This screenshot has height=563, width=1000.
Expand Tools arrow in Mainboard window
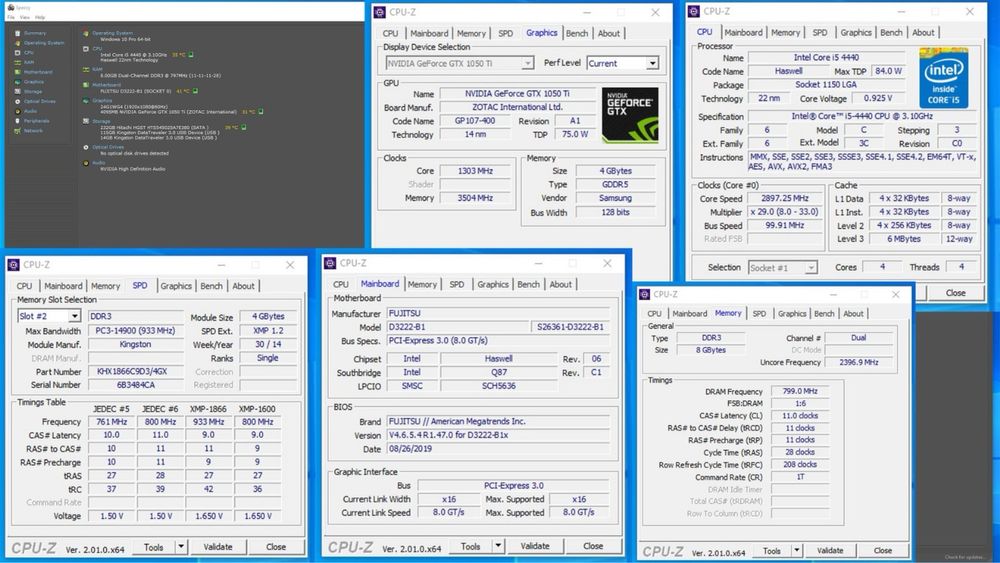click(498, 546)
